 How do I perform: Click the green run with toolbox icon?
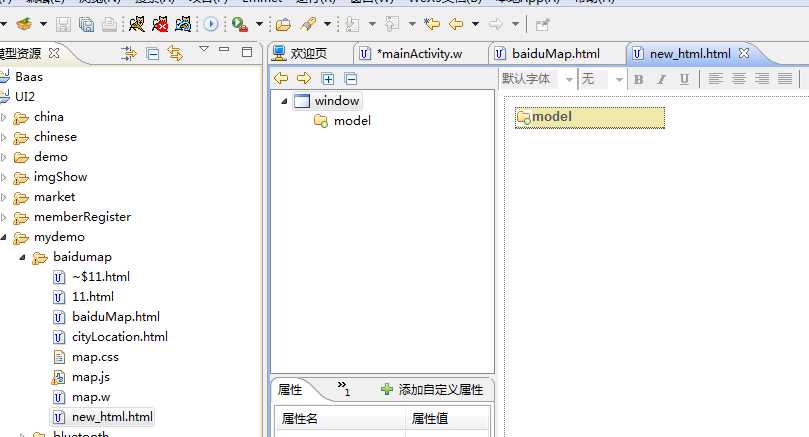coord(239,24)
